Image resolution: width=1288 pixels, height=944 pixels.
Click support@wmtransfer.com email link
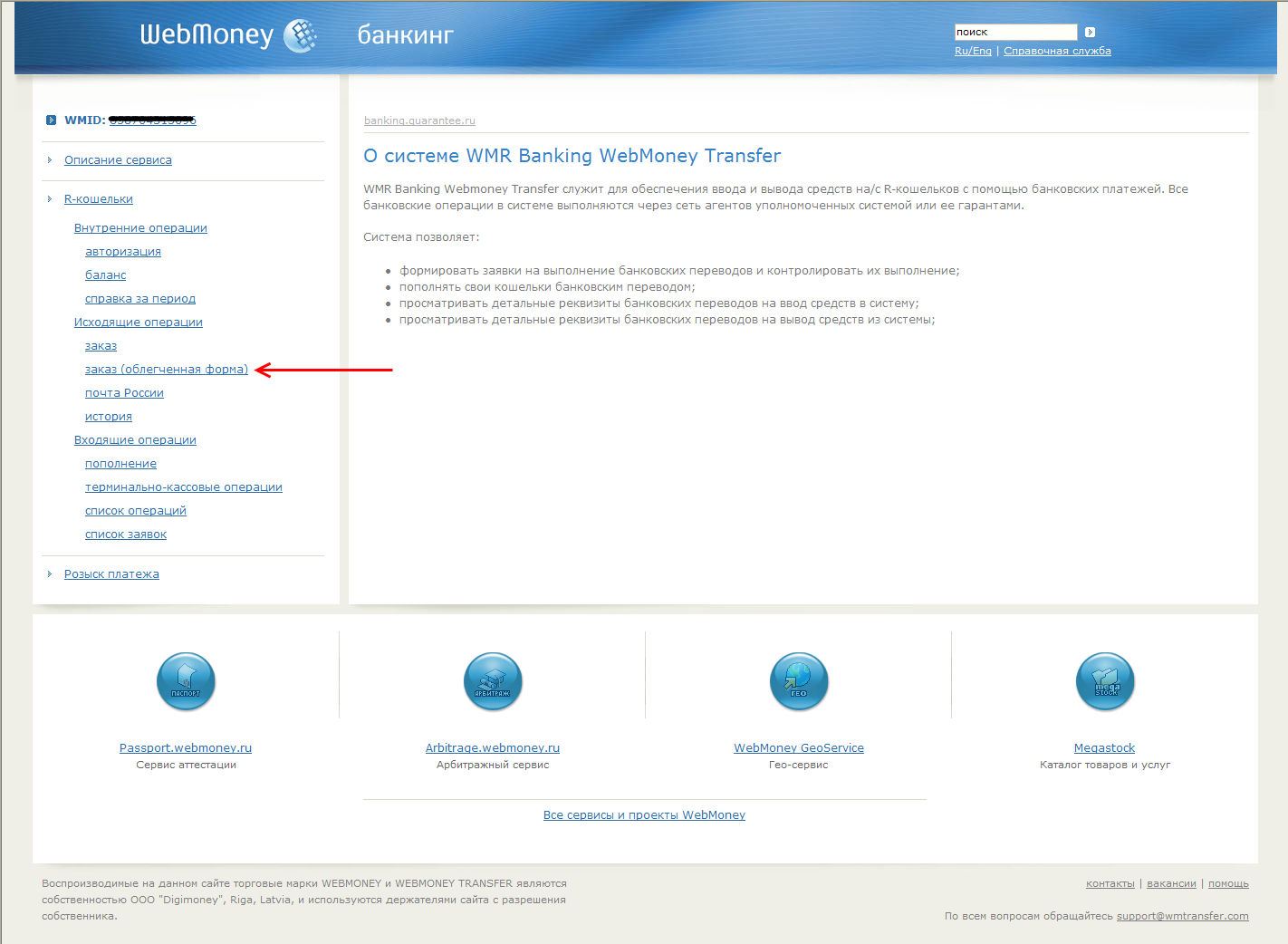pos(1183,916)
